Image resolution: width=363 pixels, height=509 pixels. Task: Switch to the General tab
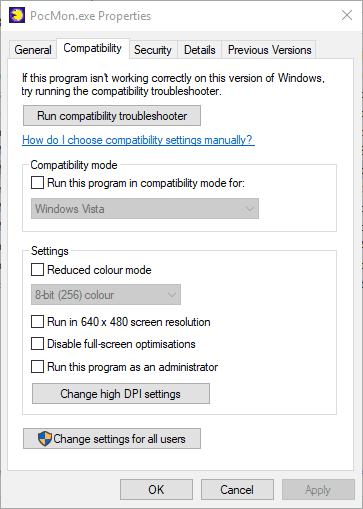[x=33, y=50]
